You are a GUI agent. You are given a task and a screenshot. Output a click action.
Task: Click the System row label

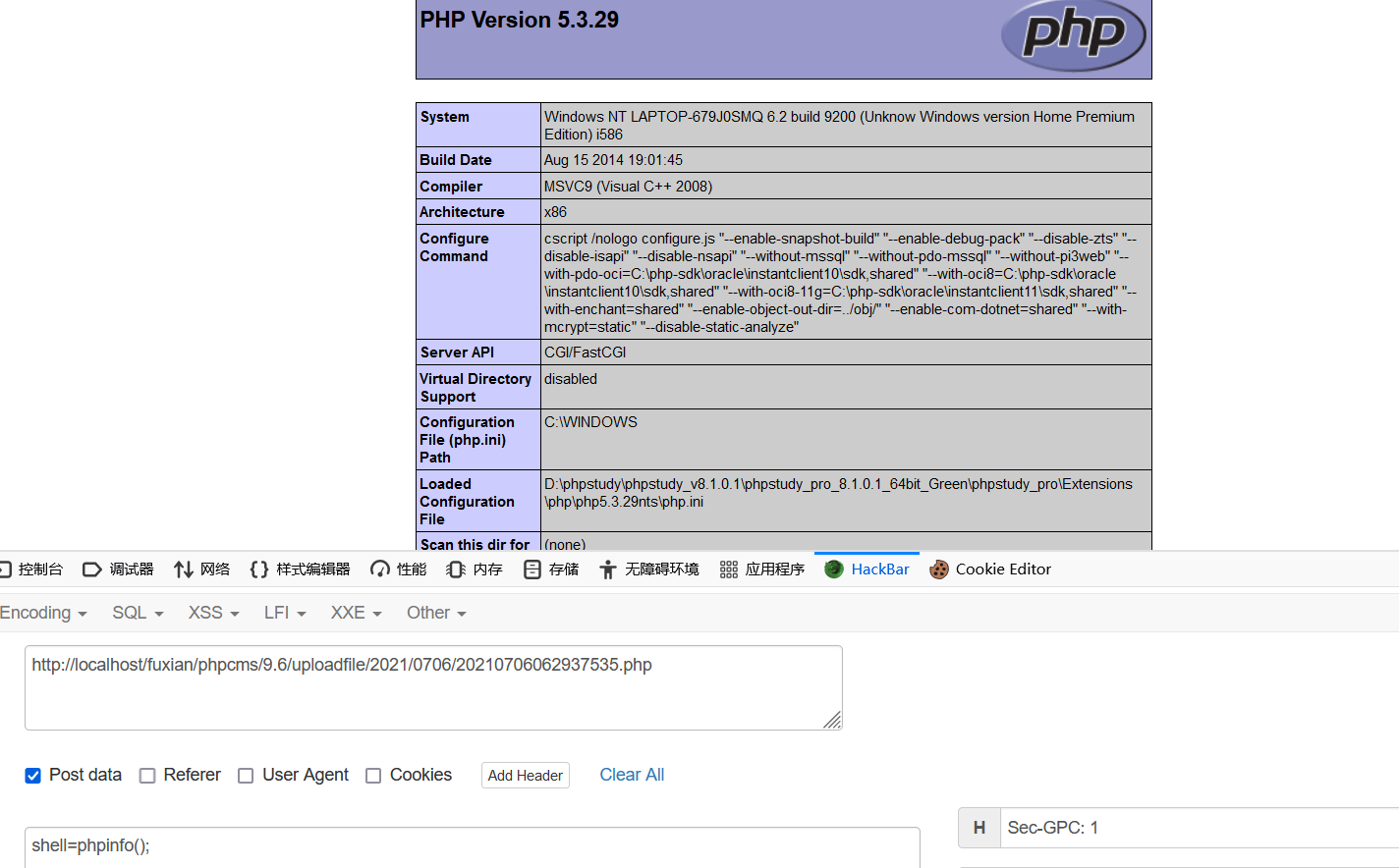pyautogui.click(x=445, y=117)
